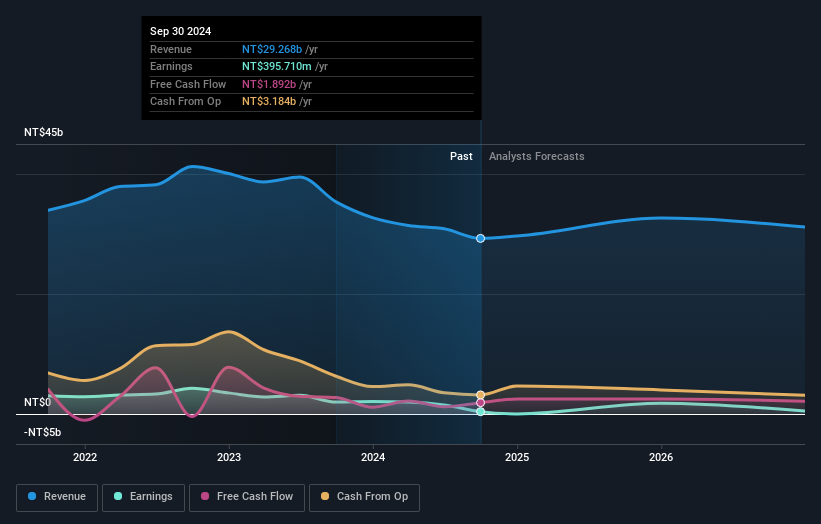Click the Sep 30 2024 tooltip date

click(181, 31)
